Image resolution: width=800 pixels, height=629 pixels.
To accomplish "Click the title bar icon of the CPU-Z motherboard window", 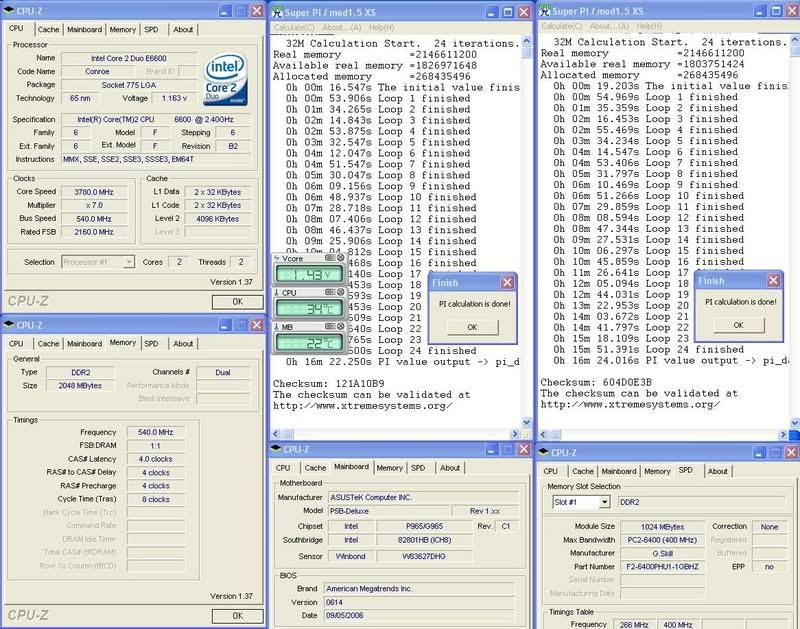I will tap(276, 449).
